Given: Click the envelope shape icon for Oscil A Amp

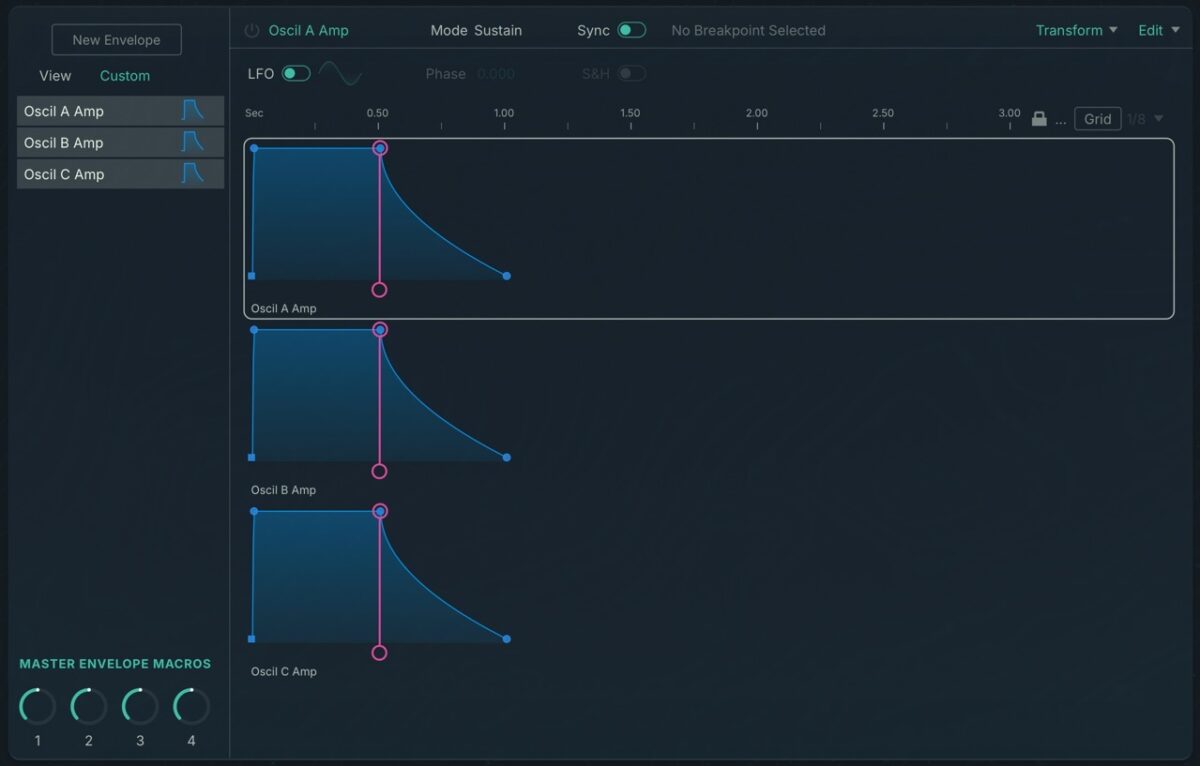Looking at the screenshot, I should 192,111.
